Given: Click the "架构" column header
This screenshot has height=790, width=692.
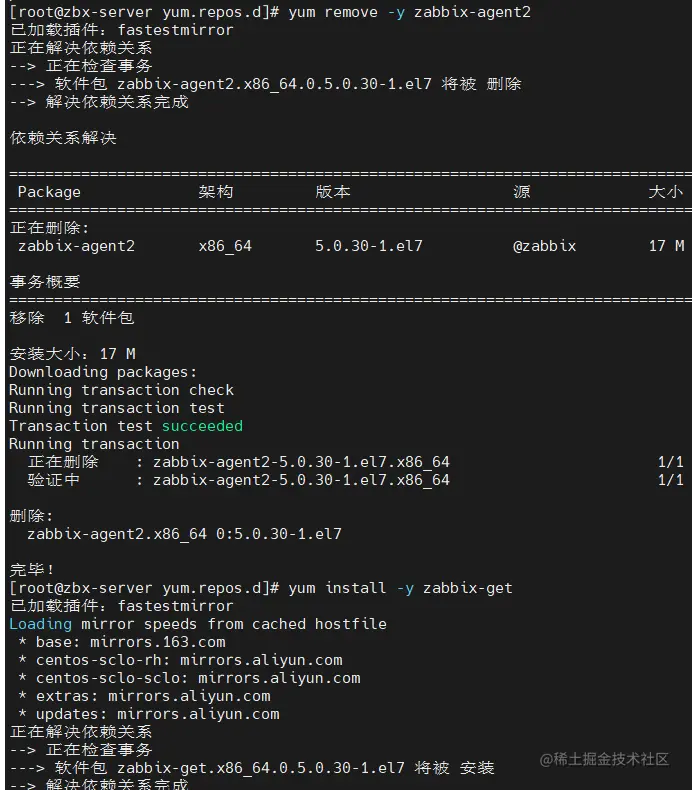Looking at the screenshot, I should (215, 192).
